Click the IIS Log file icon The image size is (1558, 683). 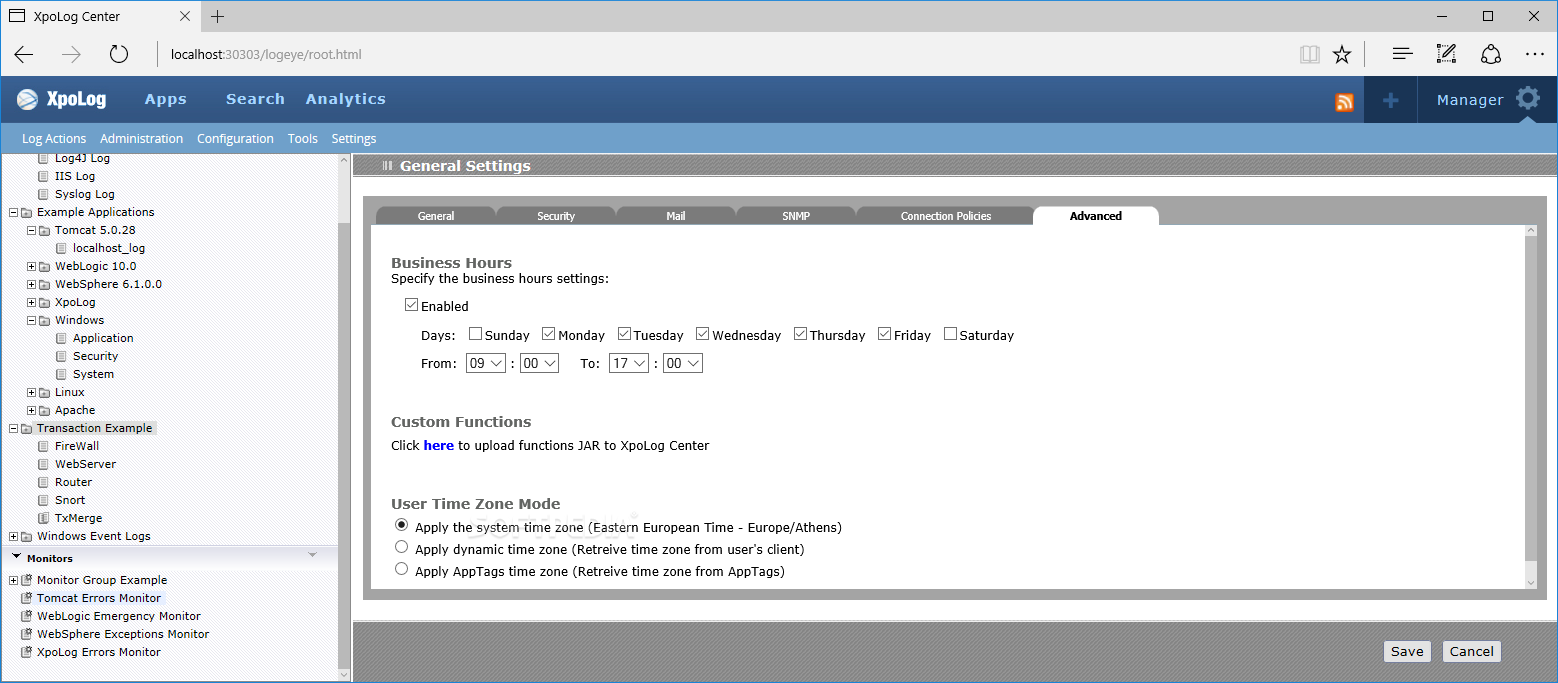(43, 176)
